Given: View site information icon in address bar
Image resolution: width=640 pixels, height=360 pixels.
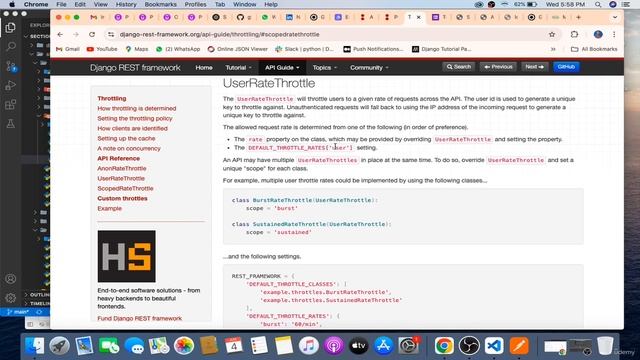Looking at the screenshot, I should 111,35.
